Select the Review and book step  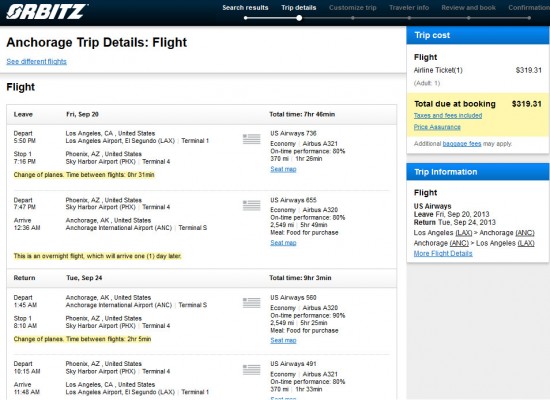click(468, 8)
